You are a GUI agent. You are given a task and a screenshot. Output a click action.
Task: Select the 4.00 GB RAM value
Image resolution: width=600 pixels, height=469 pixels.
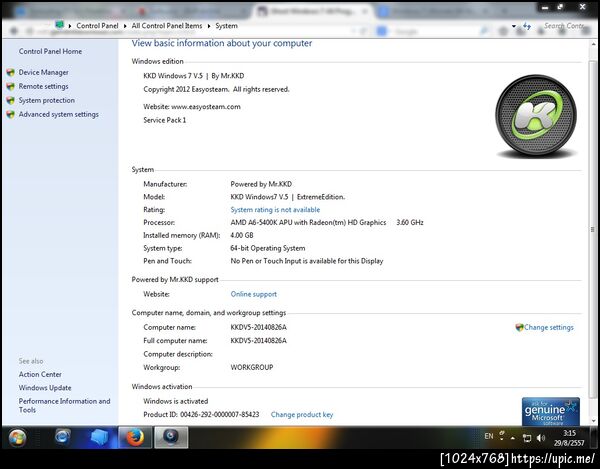tap(242, 235)
